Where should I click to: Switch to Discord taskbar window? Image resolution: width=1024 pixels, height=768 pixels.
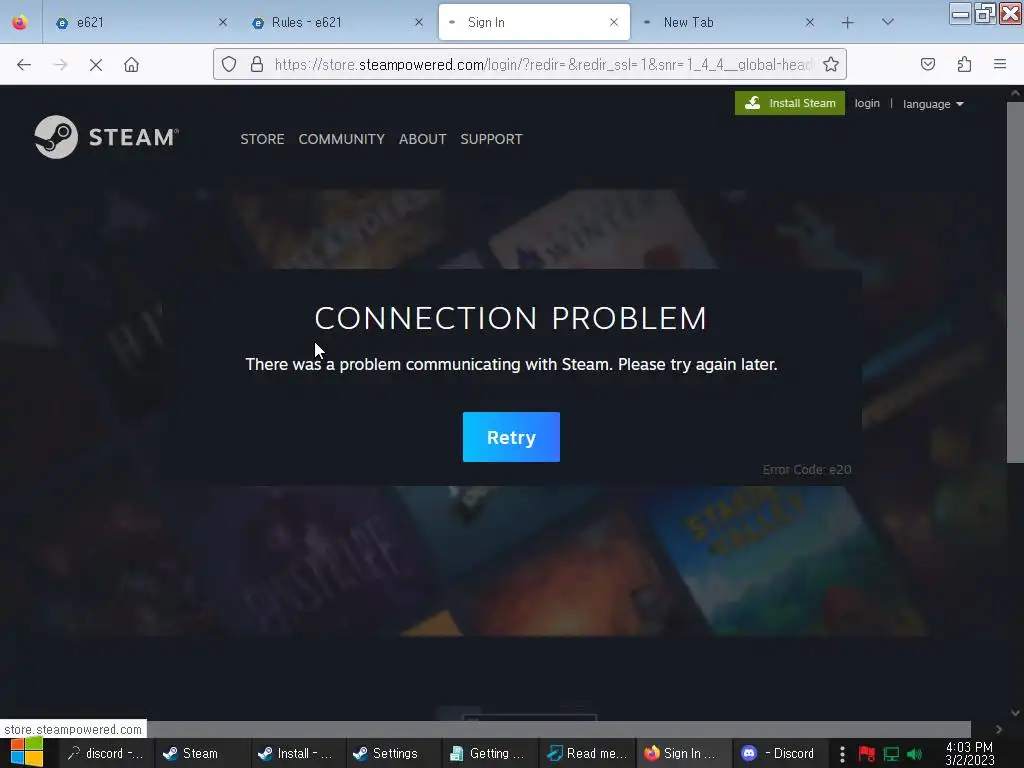(778, 753)
